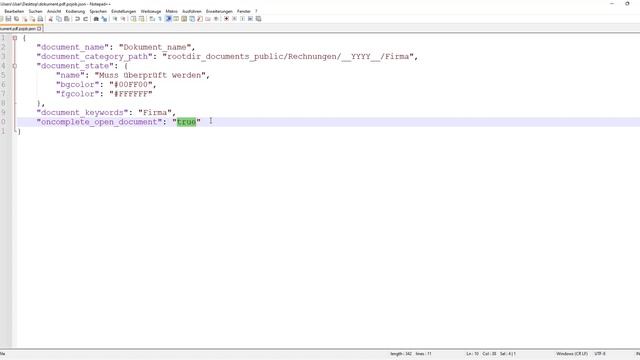Click Run macro multiple times icon
The height and width of the screenshot is (360, 640).
pos(250,19)
